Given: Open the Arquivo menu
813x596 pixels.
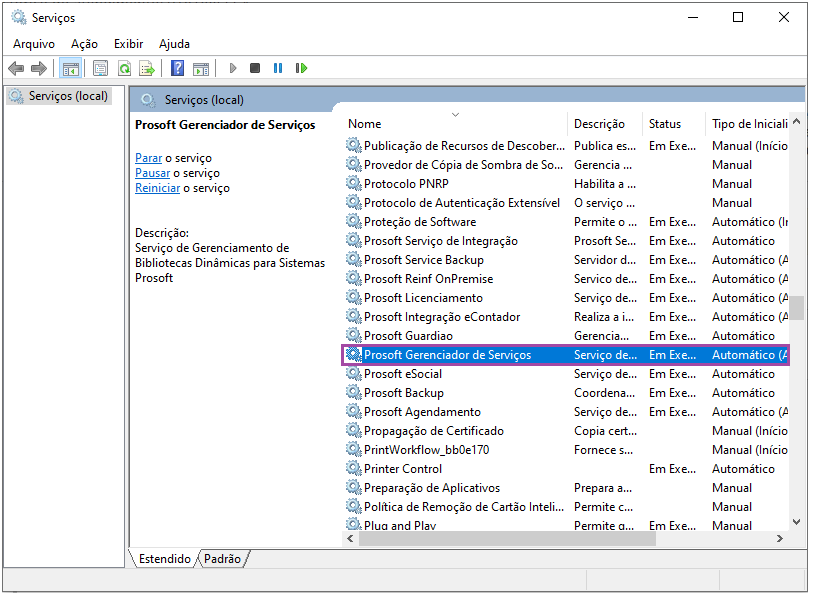Looking at the screenshot, I should tap(34, 44).
